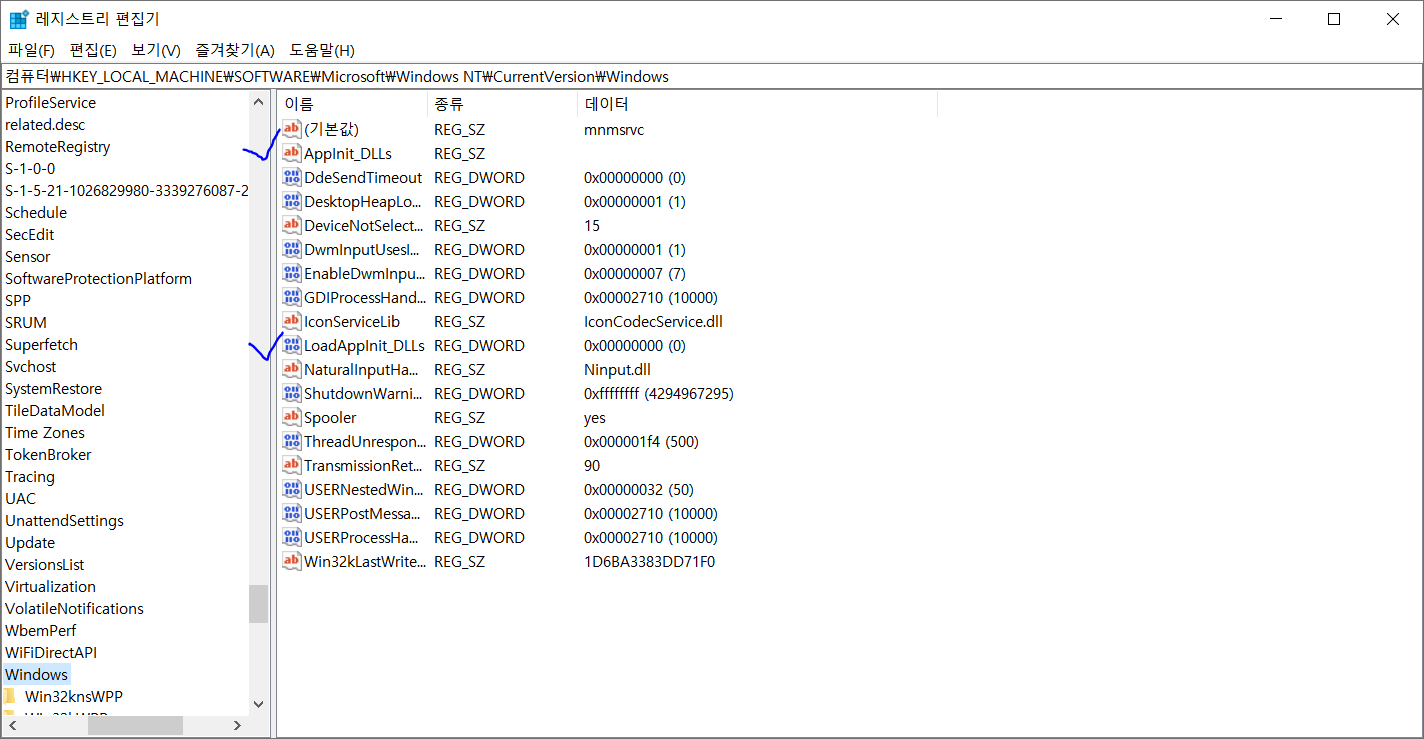
Task: Open the 편집(E) menu
Action: (93, 50)
